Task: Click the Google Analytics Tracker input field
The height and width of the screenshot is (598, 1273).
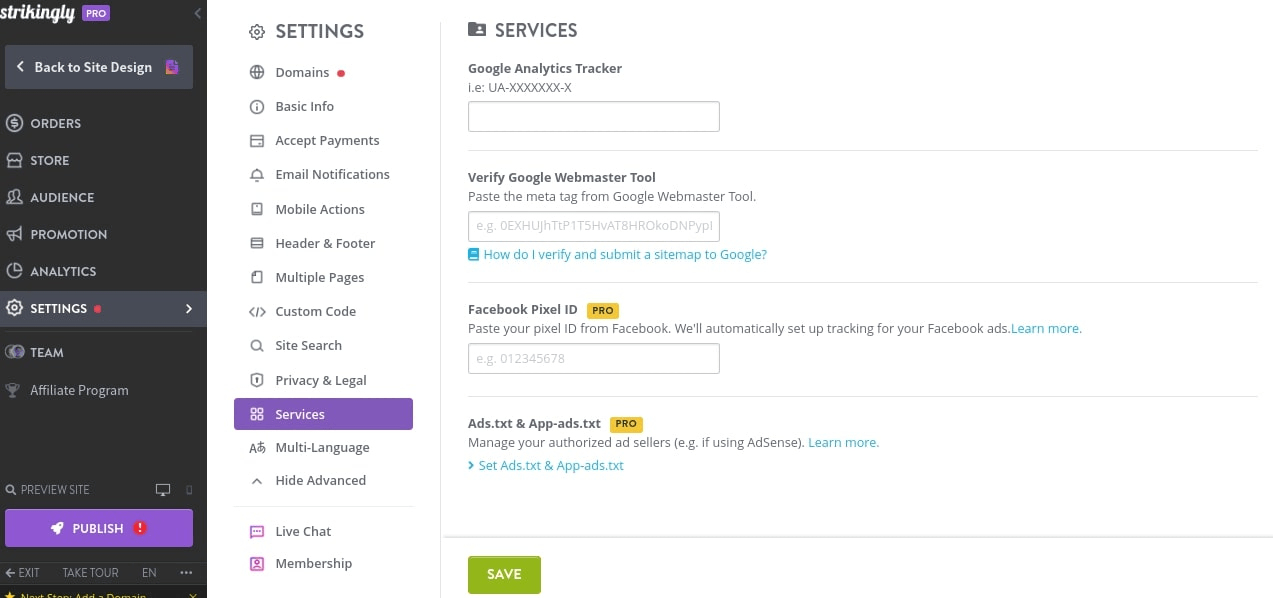Action: pos(593,116)
